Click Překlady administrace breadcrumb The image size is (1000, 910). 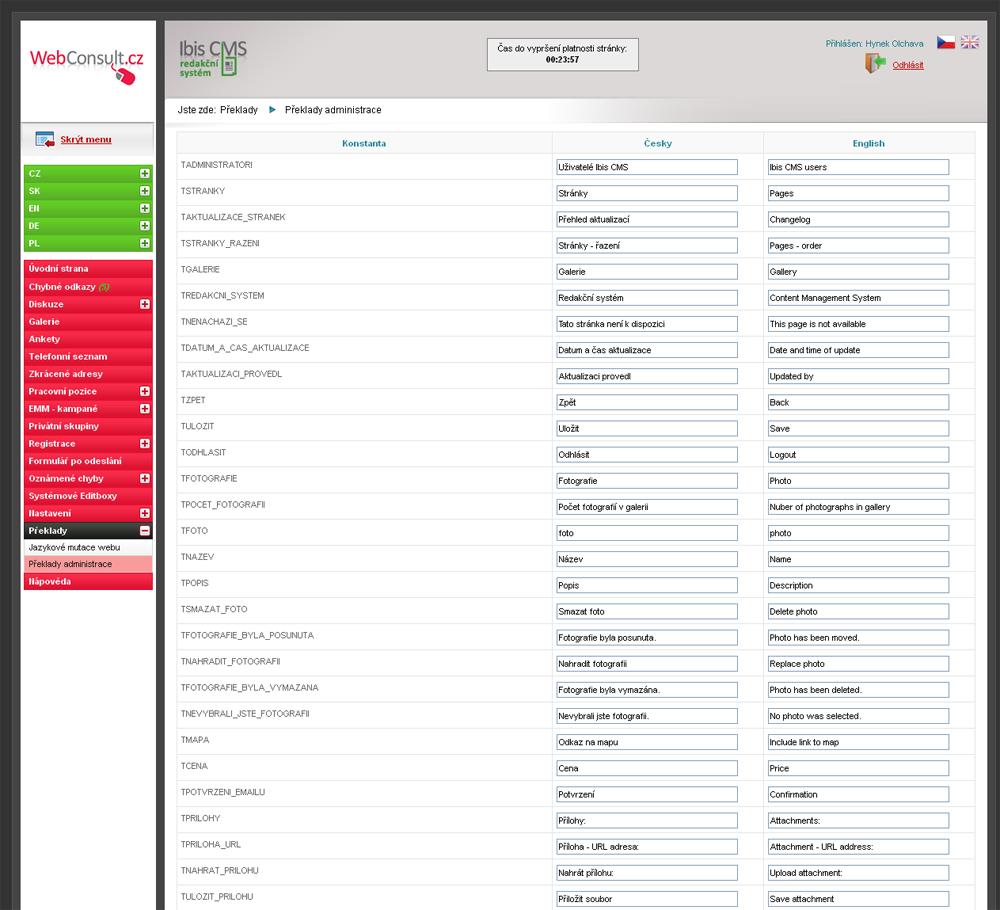[x=333, y=110]
